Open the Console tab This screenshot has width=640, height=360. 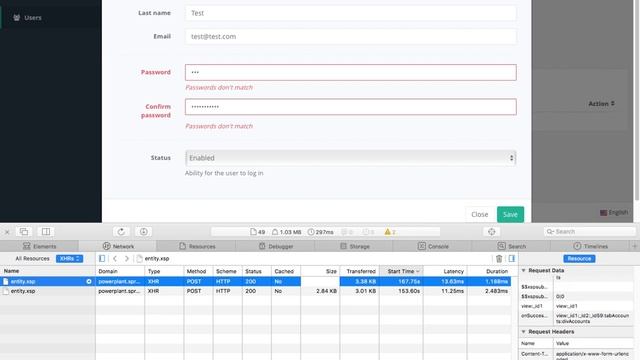coord(433,246)
